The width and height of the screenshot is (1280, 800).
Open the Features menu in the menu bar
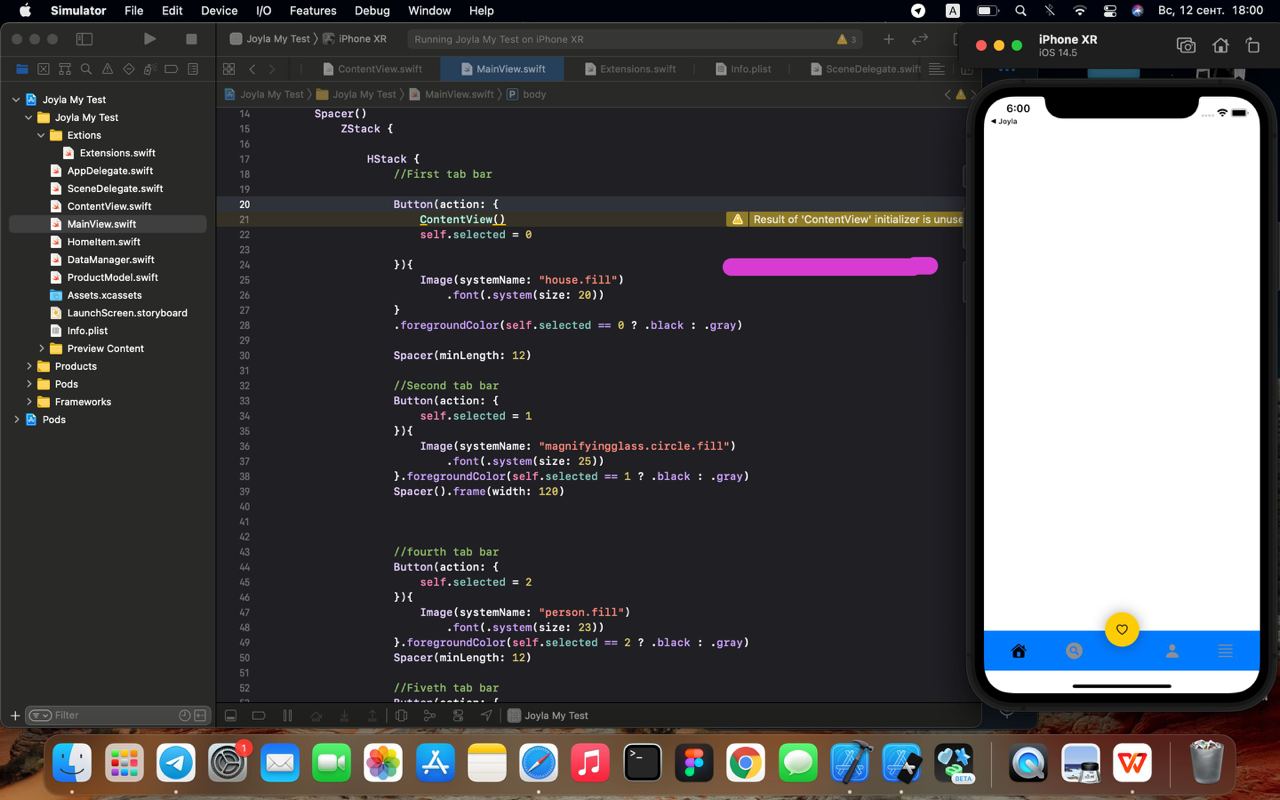(x=313, y=11)
